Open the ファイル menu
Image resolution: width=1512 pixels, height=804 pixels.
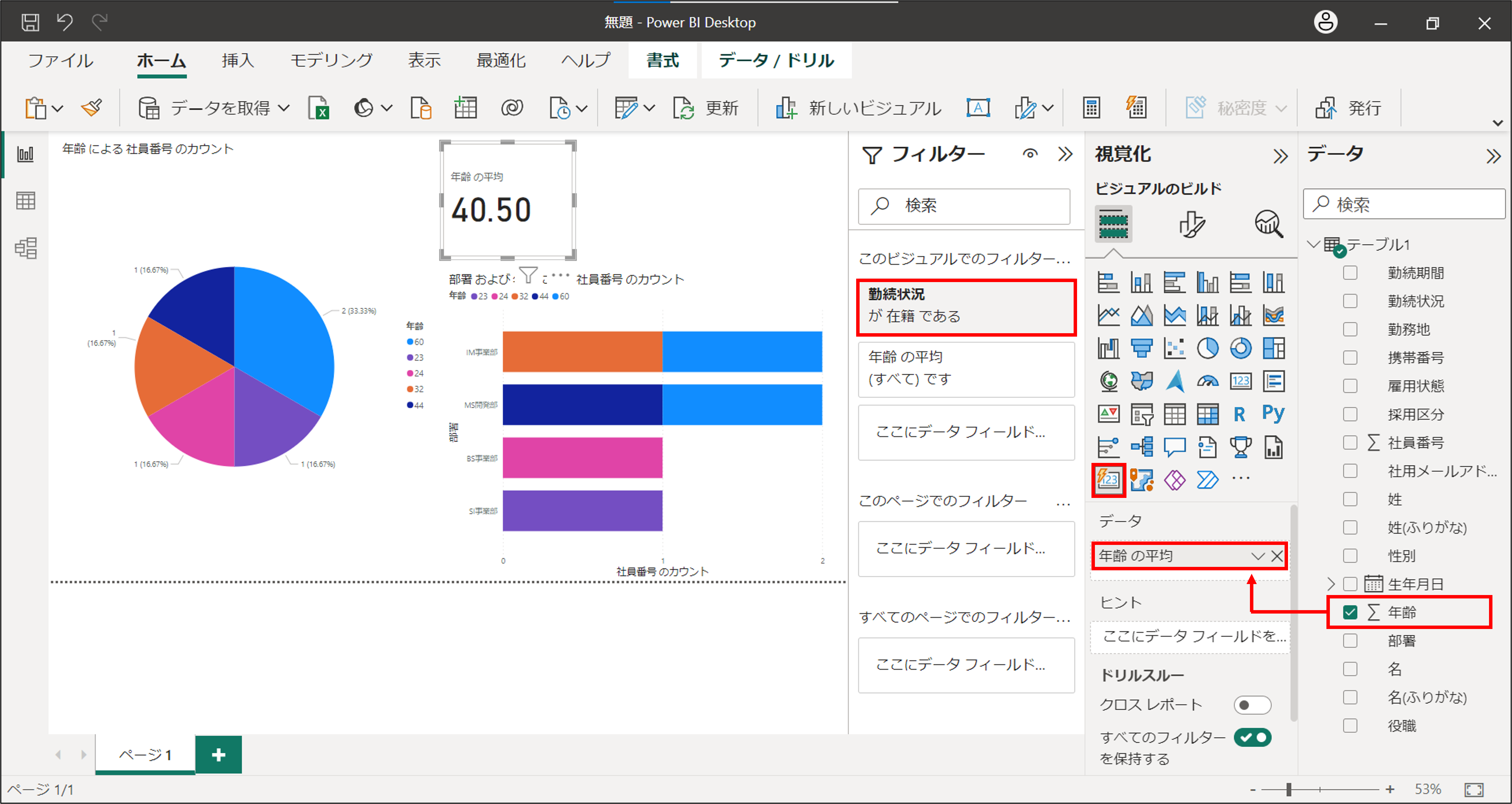coord(60,60)
